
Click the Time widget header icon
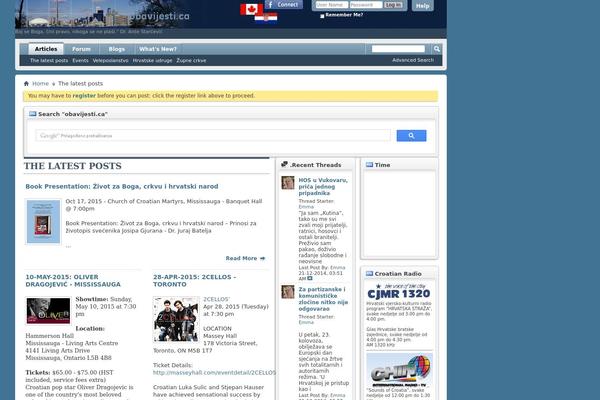pos(369,165)
